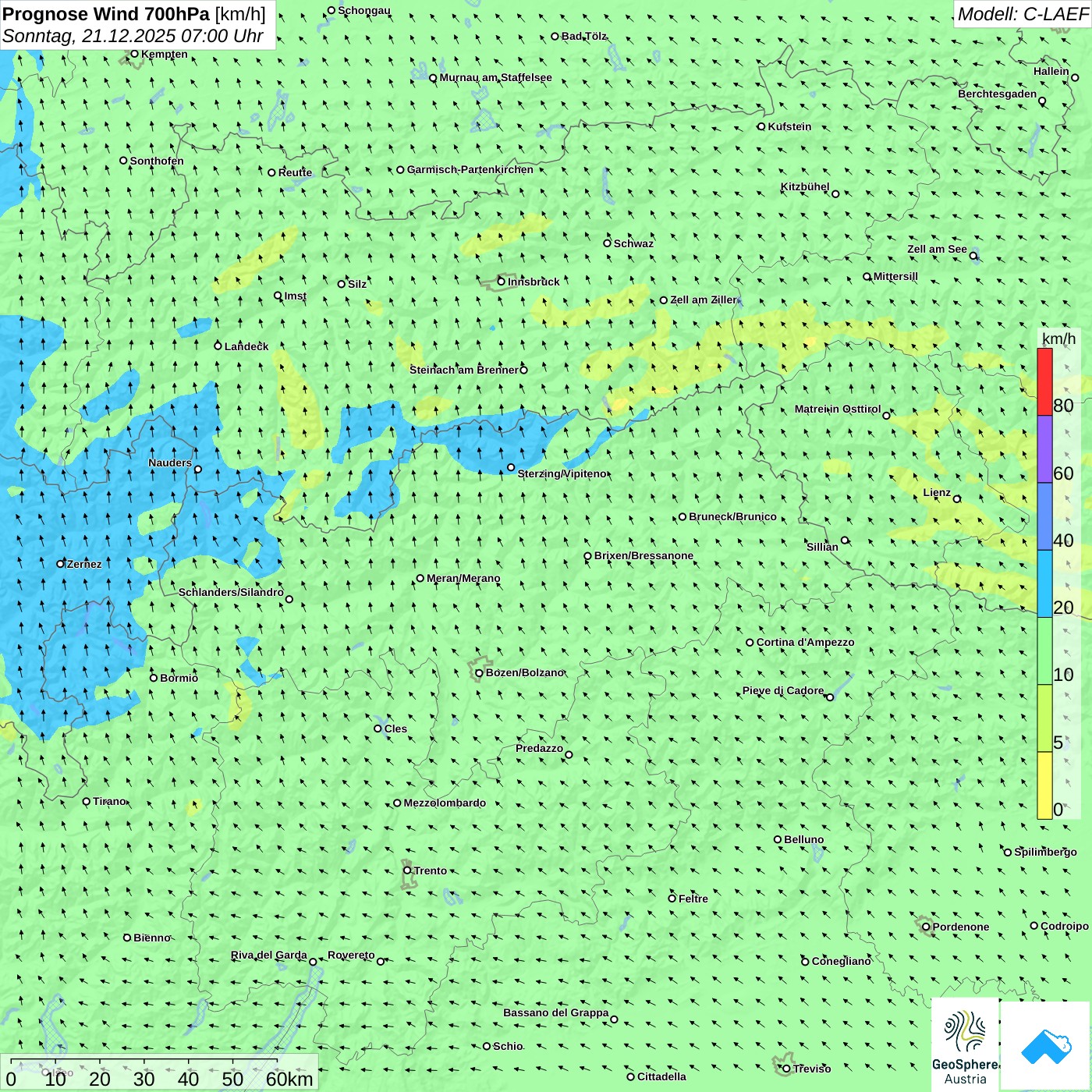Click the 'Zell am See' label
The image size is (1092, 1092).
click(937, 249)
